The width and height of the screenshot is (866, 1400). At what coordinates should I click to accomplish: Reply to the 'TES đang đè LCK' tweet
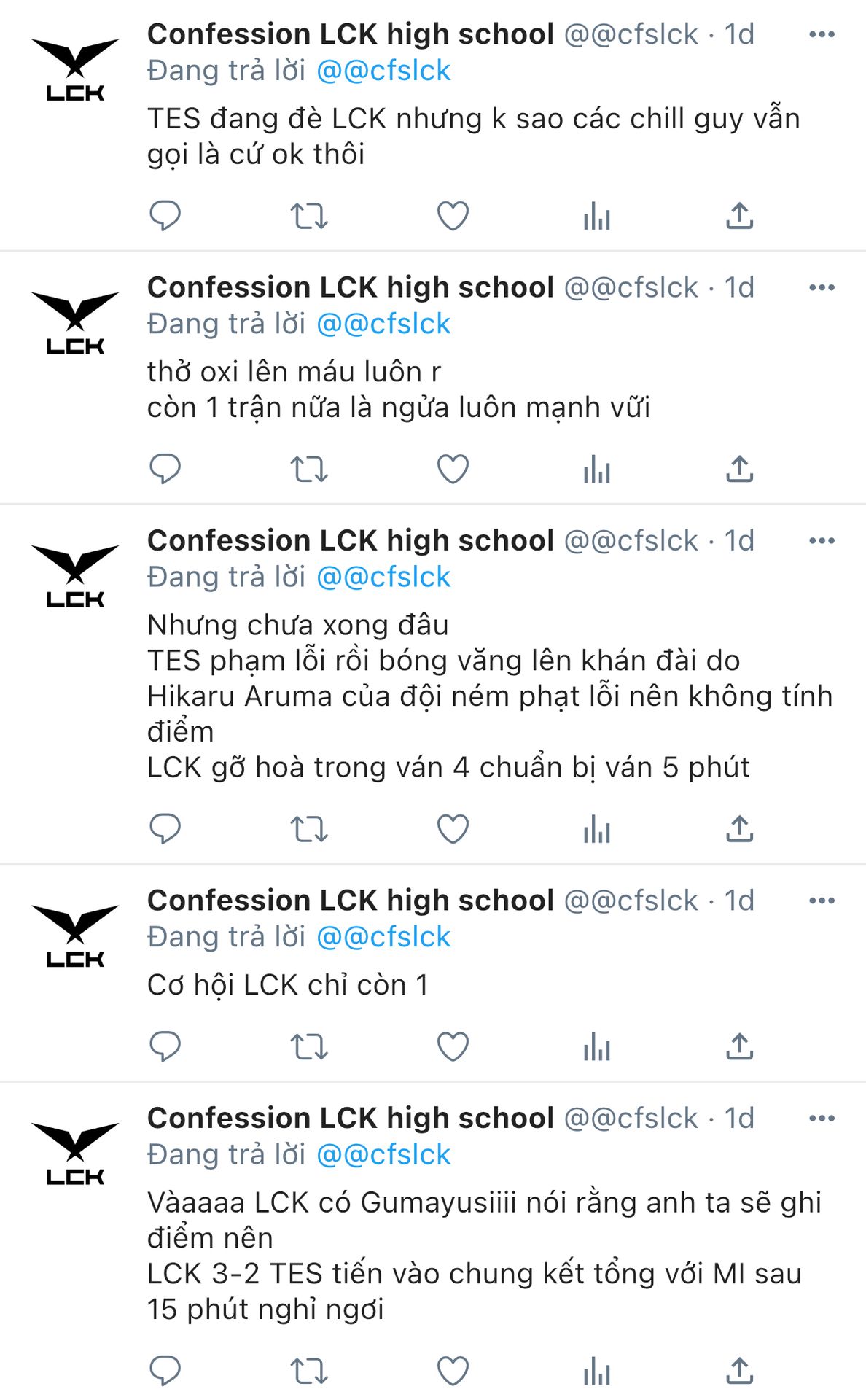pyautogui.click(x=165, y=216)
